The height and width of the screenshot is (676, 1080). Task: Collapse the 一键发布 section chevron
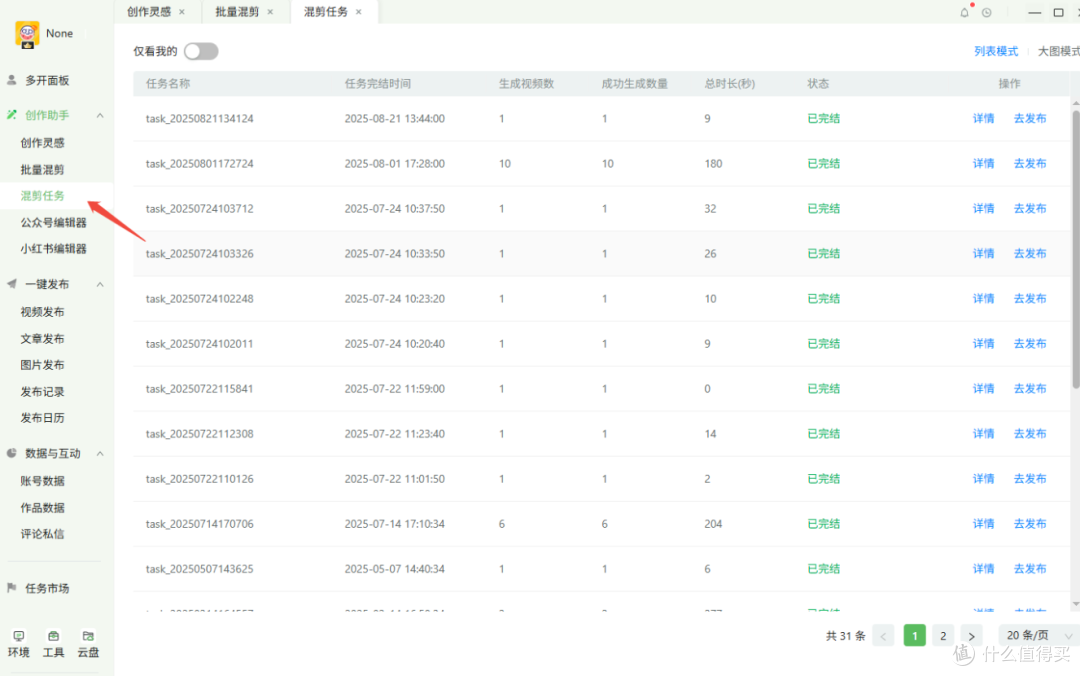click(x=100, y=284)
